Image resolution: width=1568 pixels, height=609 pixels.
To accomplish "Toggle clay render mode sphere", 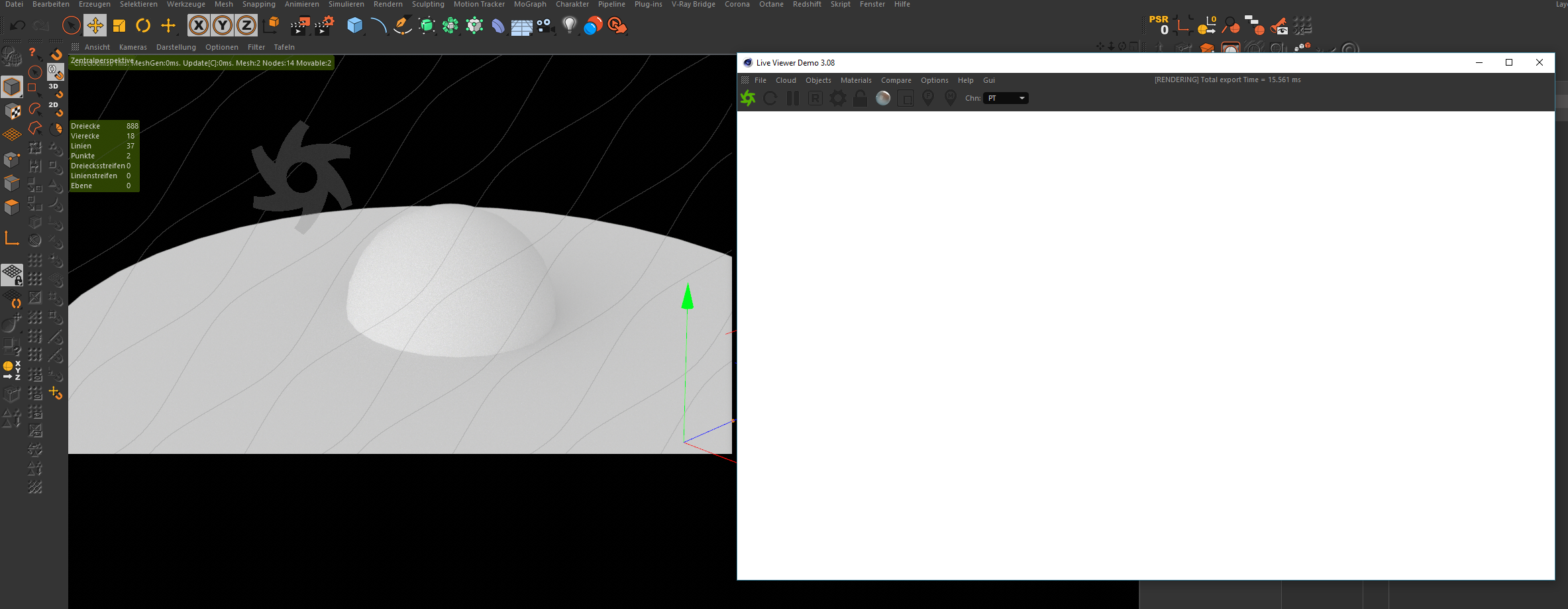I will (883, 98).
